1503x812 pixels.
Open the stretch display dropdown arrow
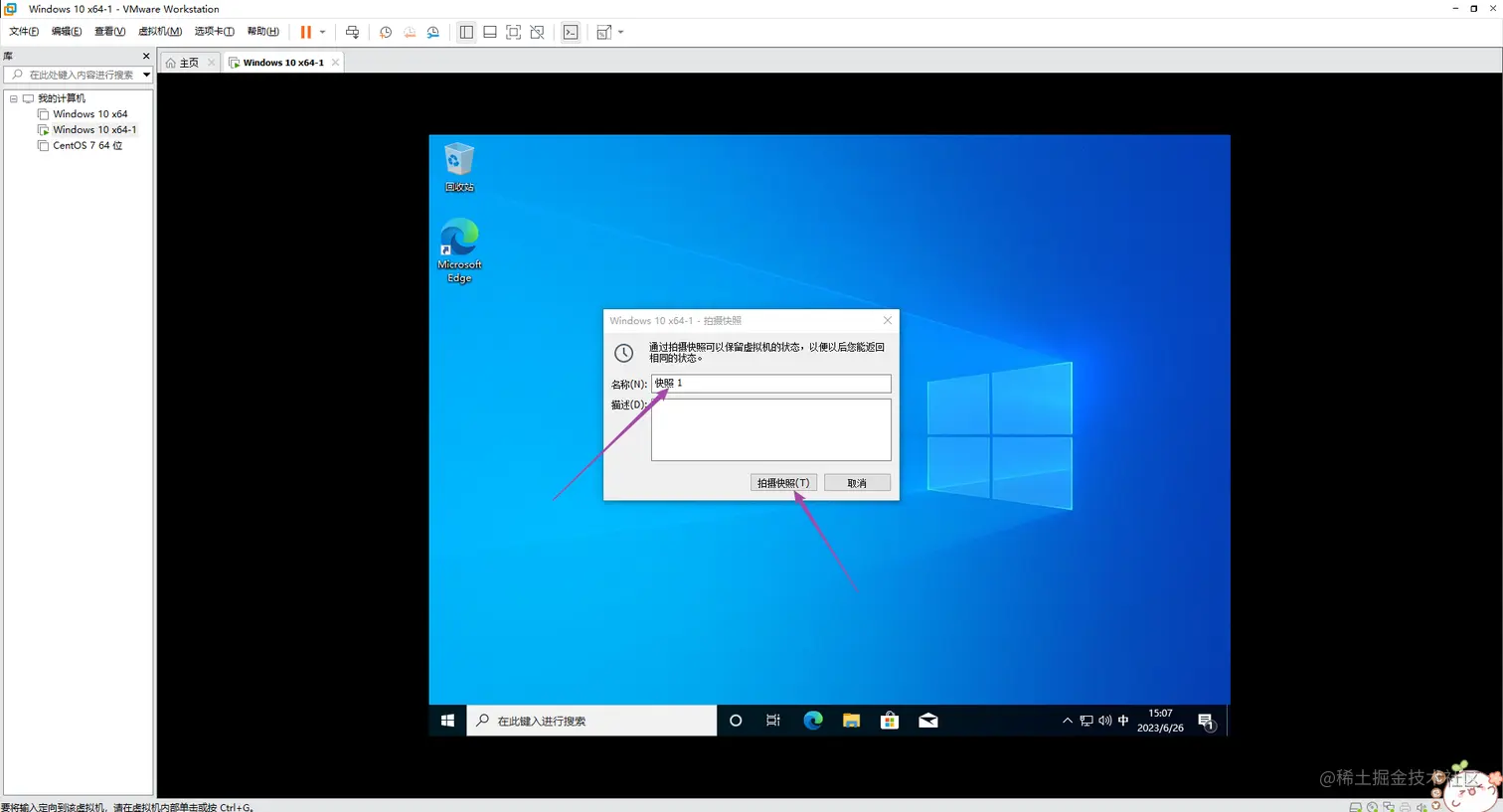tap(620, 32)
